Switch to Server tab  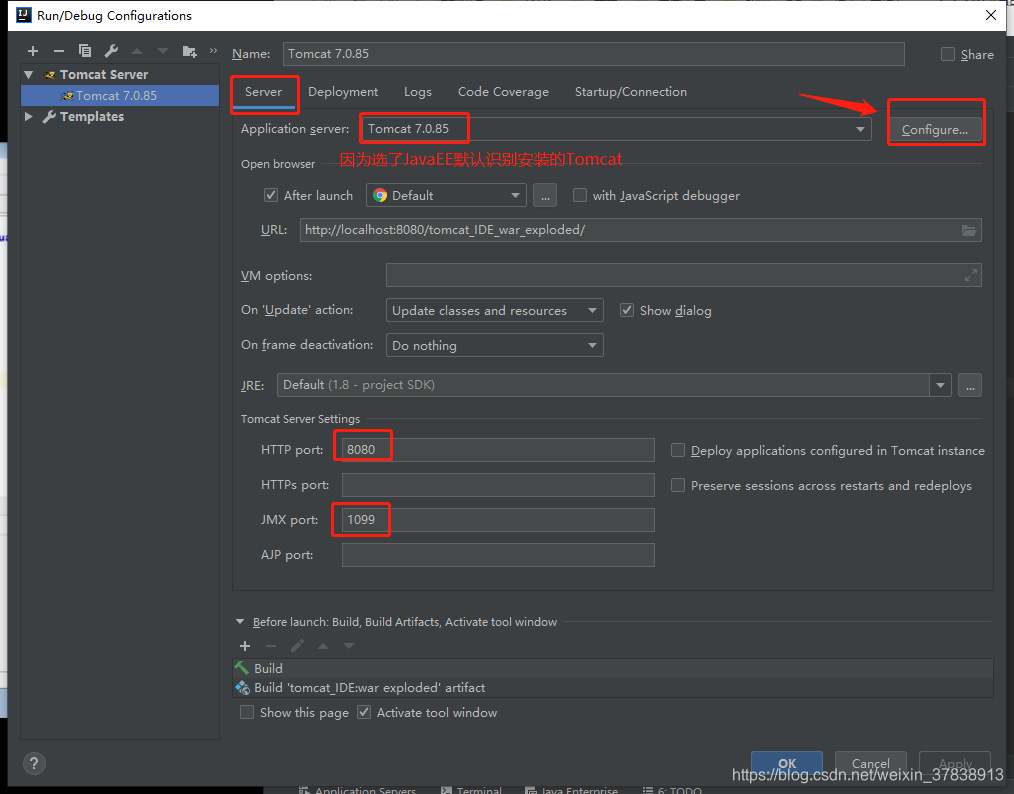264,92
